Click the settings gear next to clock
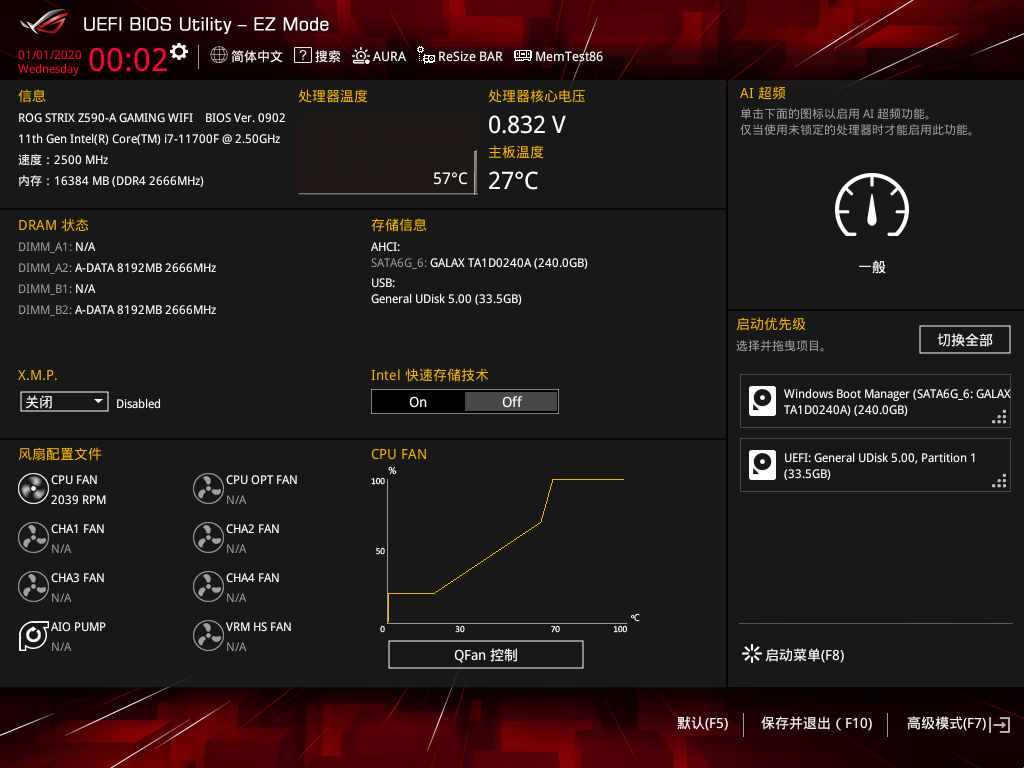The image size is (1024, 768). pos(179,52)
